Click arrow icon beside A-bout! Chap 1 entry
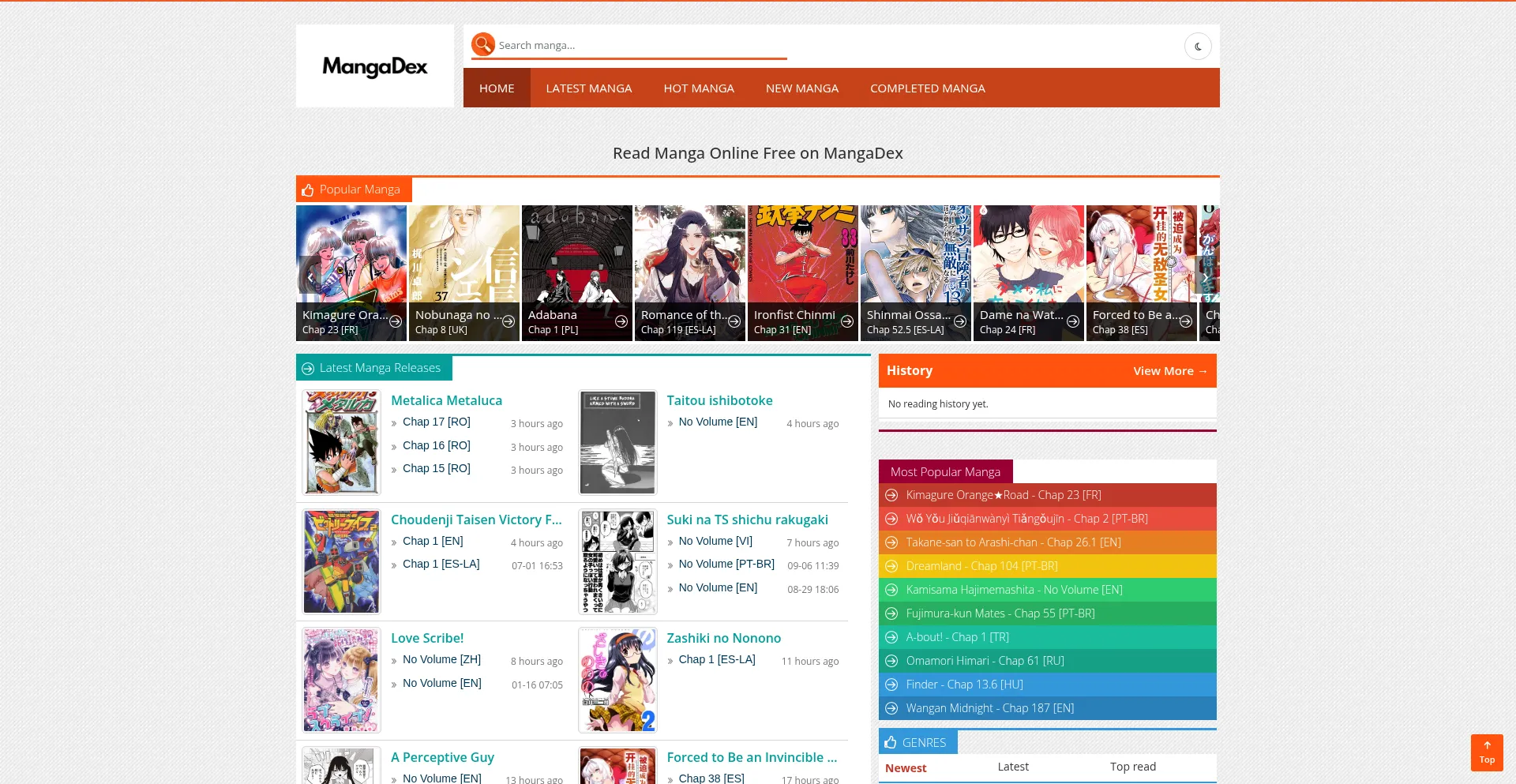The height and width of the screenshot is (784, 1516). [x=891, y=637]
